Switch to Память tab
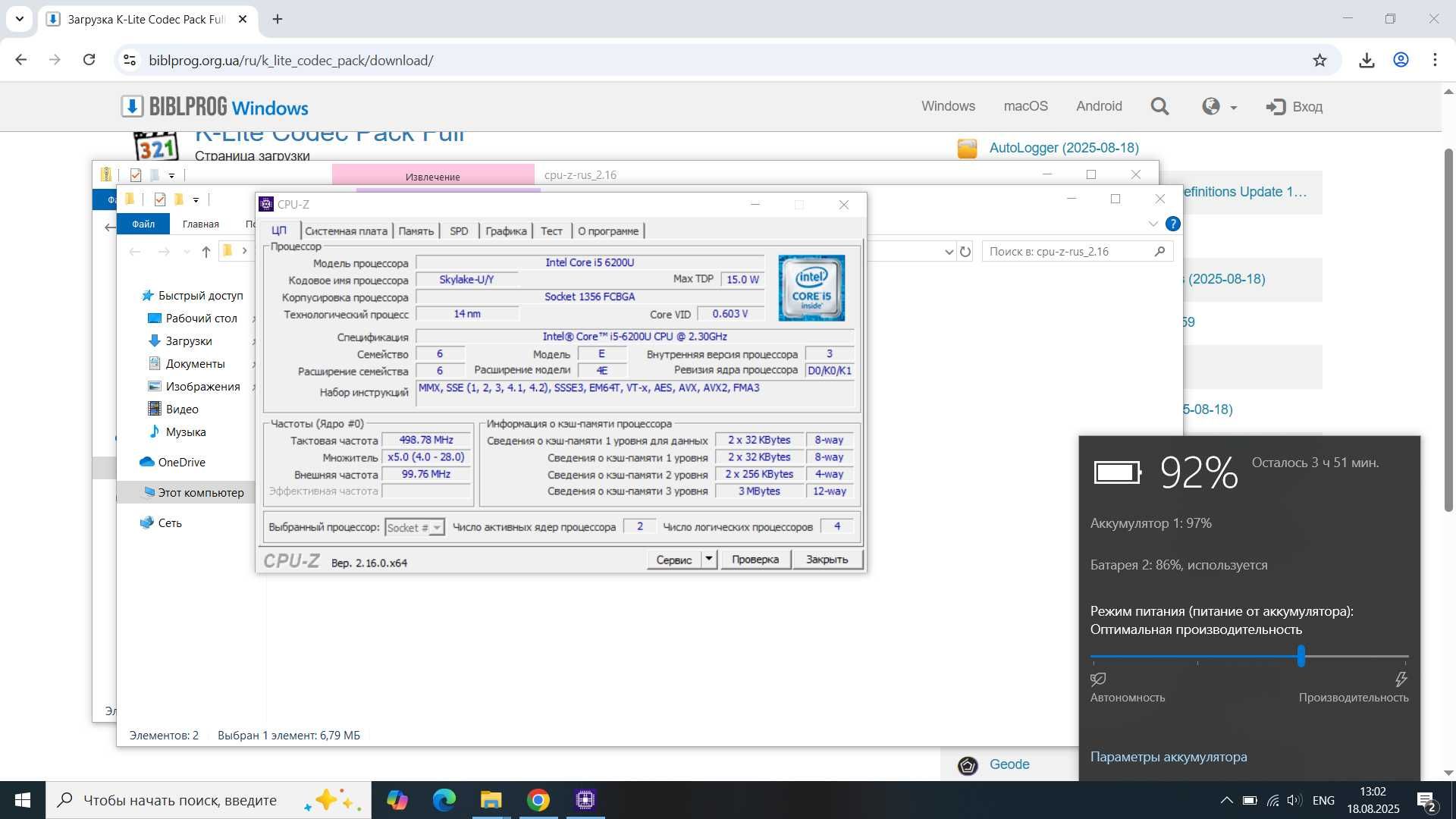1456x819 pixels. 416,231
